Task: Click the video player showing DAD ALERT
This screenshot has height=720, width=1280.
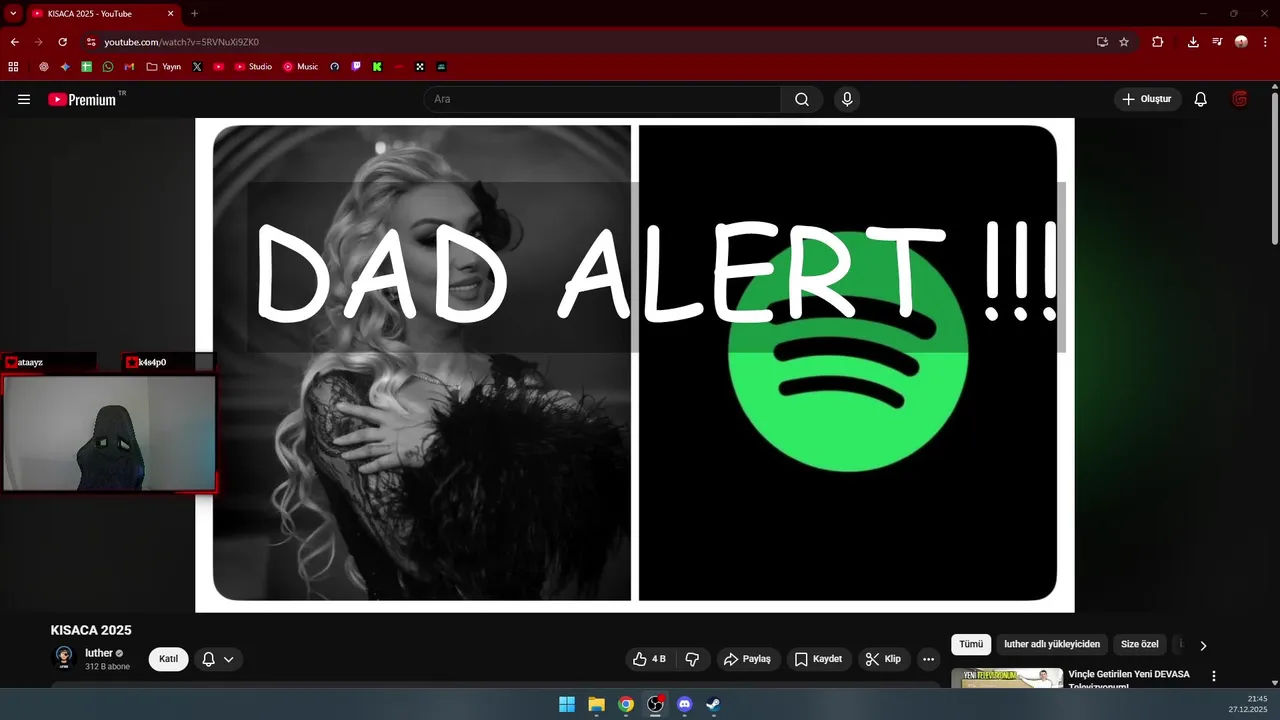Action: (635, 365)
